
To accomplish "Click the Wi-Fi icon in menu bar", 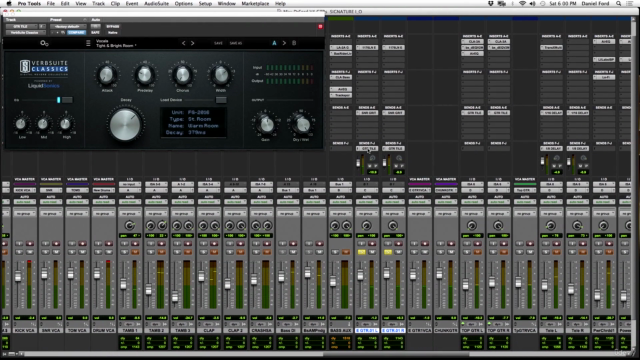I will pos(522,3).
